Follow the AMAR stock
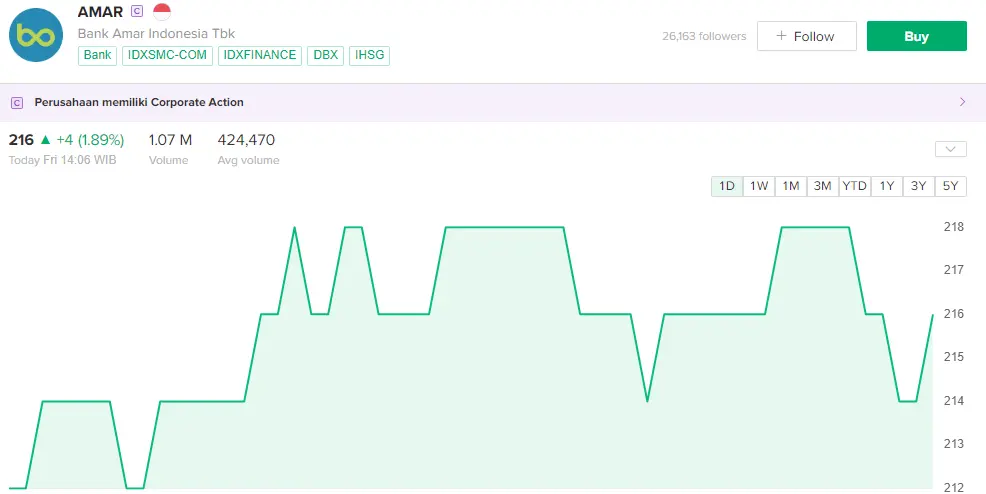The height and width of the screenshot is (494, 986). pyautogui.click(x=806, y=36)
